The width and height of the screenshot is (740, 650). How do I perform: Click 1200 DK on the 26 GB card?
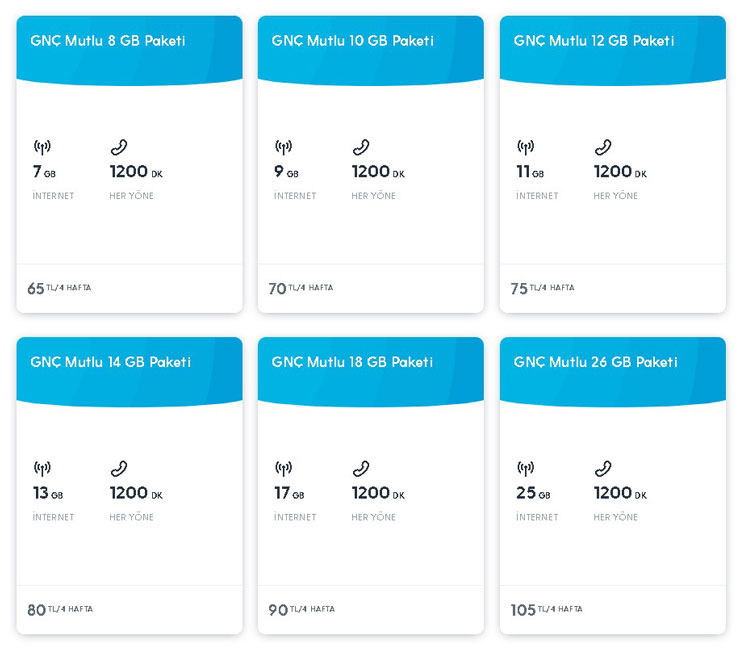tap(621, 493)
